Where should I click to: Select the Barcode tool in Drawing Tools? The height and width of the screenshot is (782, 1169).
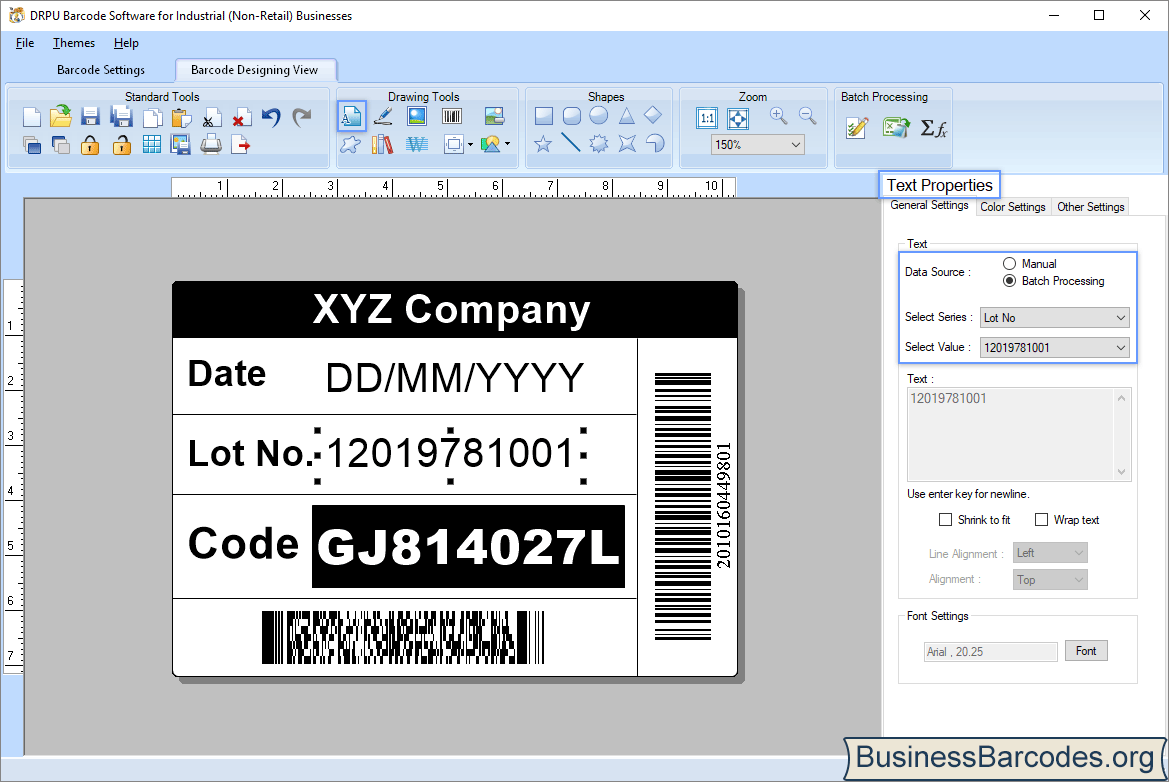[x=452, y=116]
